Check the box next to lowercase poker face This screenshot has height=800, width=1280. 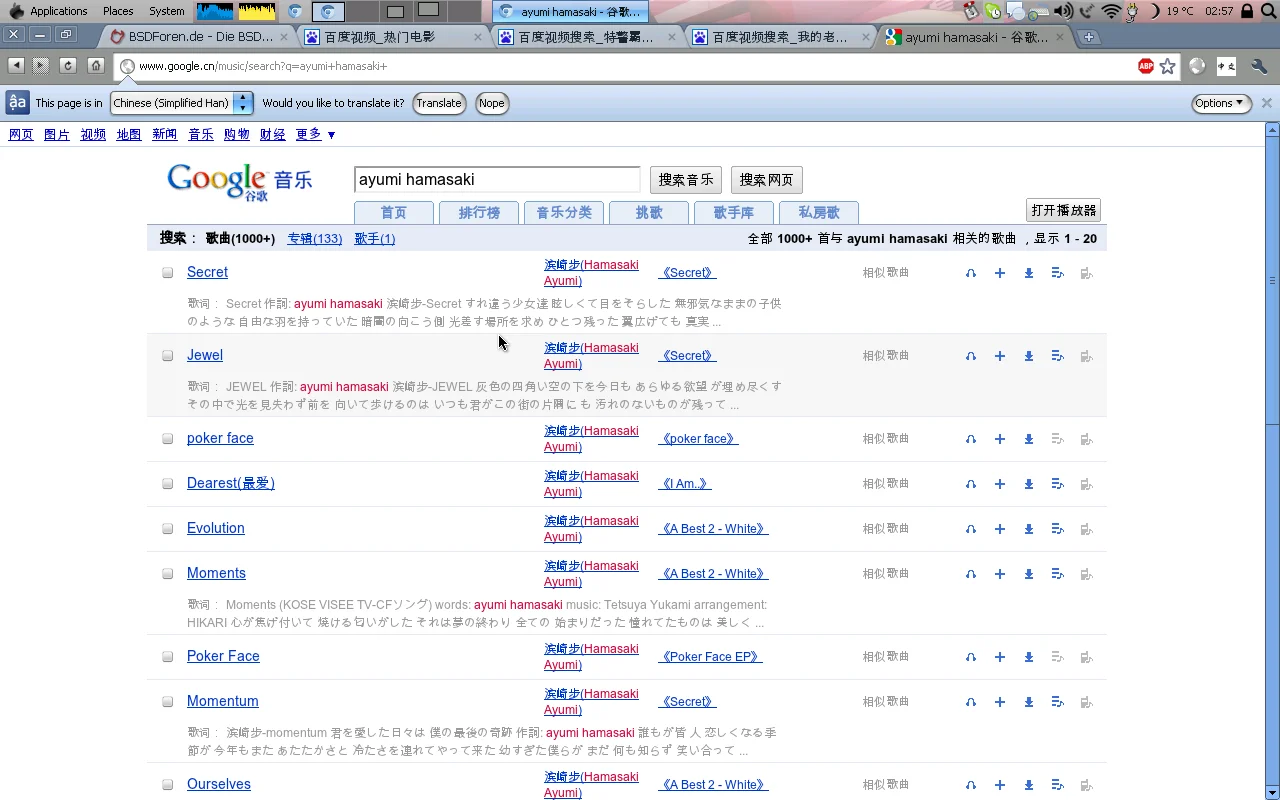[x=168, y=439]
